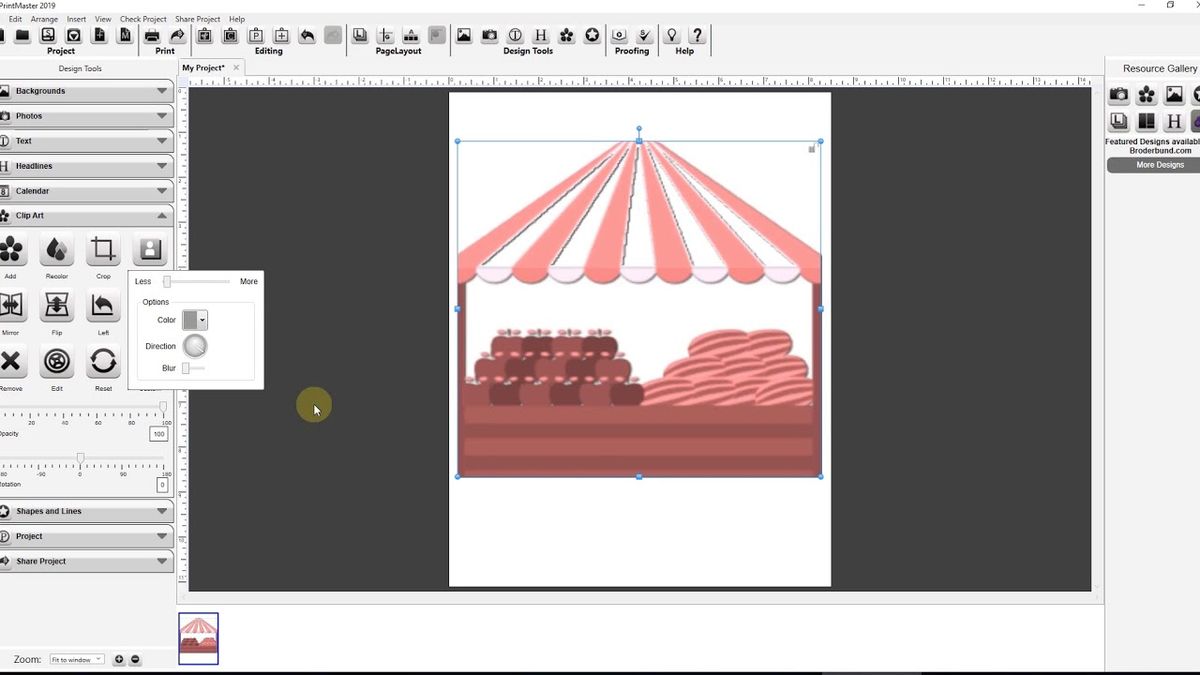Click the flower icon in Resource Gallery
Image resolution: width=1200 pixels, height=675 pixels.
click(1147, 95)
